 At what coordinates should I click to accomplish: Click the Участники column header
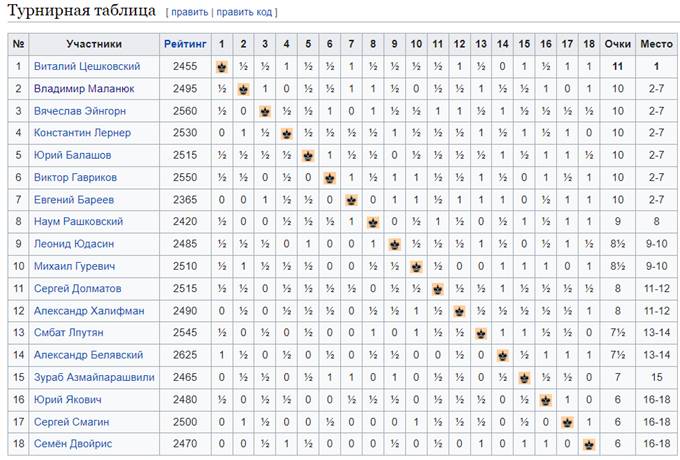click(94, 44)
